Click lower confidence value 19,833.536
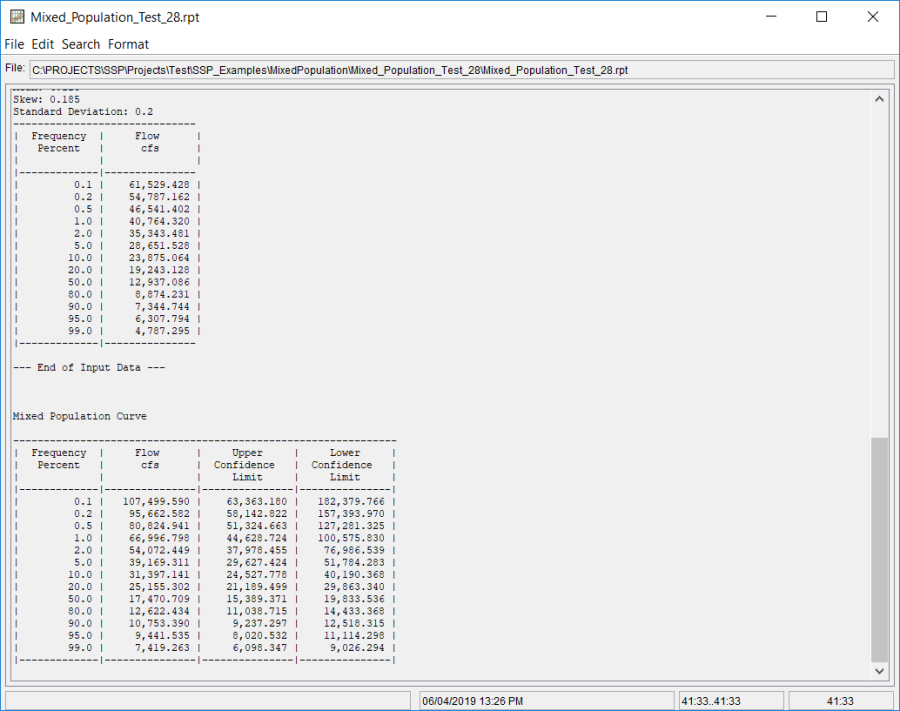 tap(354, 599)
